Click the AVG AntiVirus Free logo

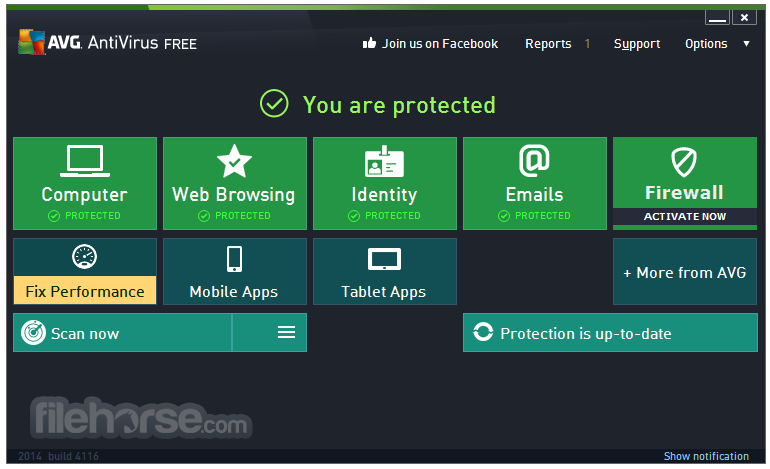click(107, 43)
